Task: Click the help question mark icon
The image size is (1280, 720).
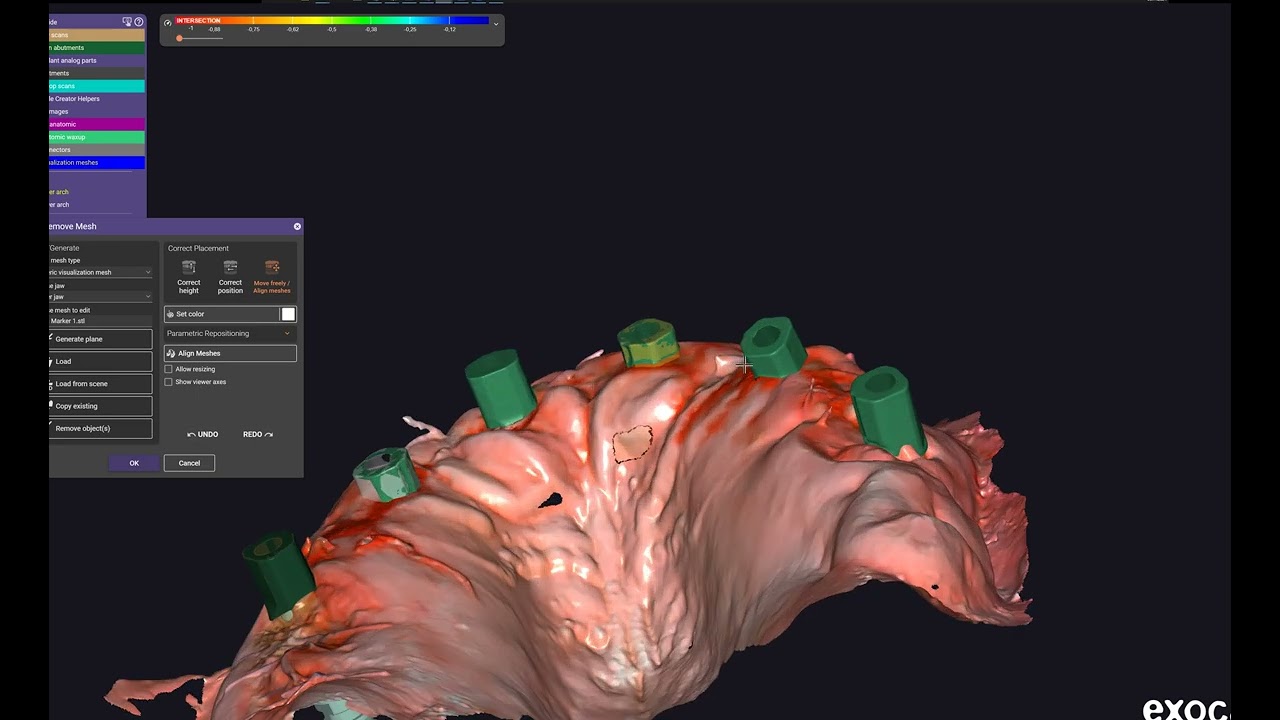Action: click(139, 21)
